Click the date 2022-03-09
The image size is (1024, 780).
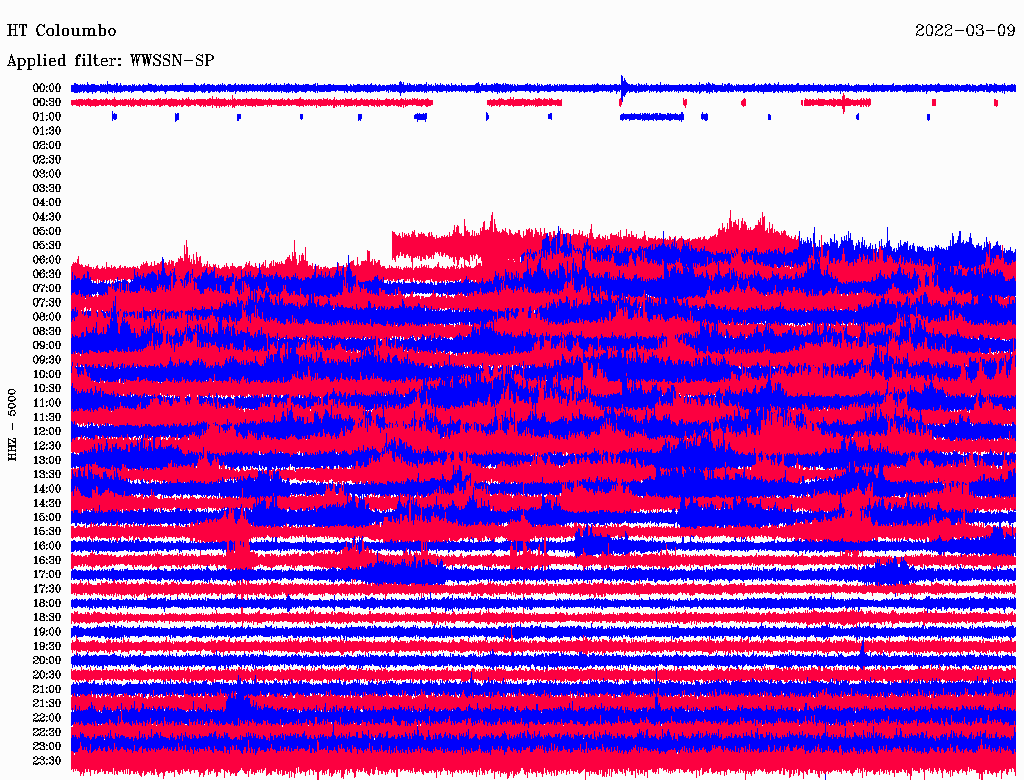tap(965, 31)
